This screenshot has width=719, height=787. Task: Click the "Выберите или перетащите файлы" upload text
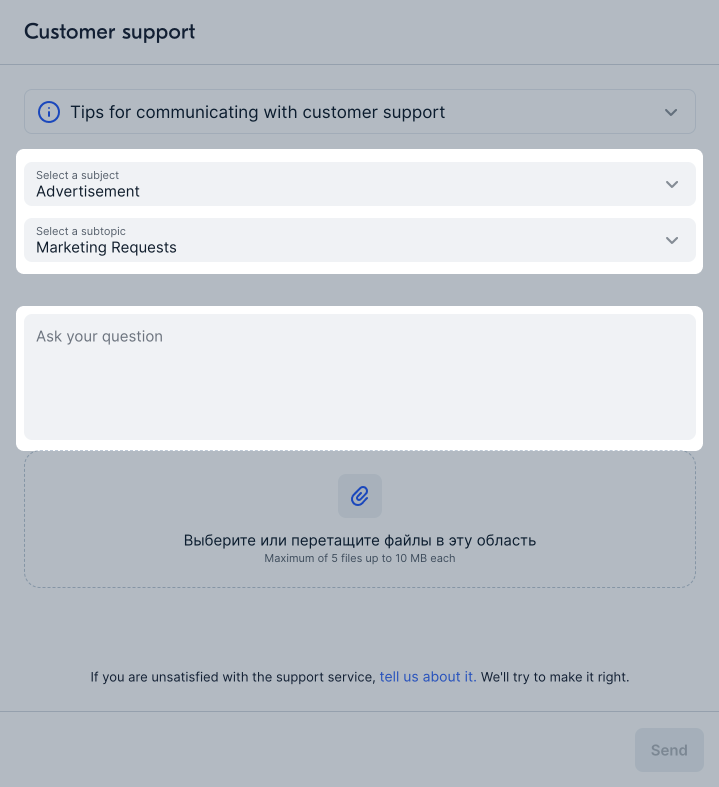pos(360,540)
